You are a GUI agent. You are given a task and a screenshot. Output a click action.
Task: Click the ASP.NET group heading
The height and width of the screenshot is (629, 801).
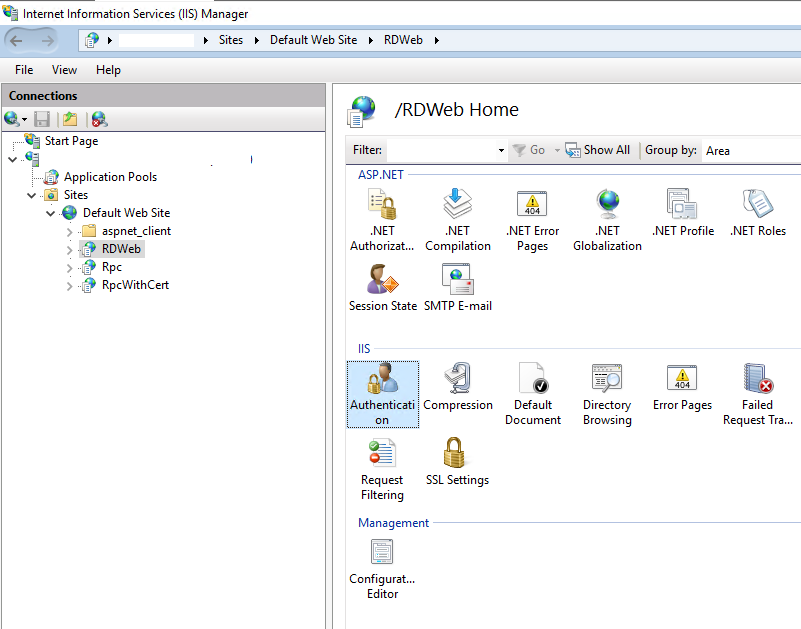point(381,175)
